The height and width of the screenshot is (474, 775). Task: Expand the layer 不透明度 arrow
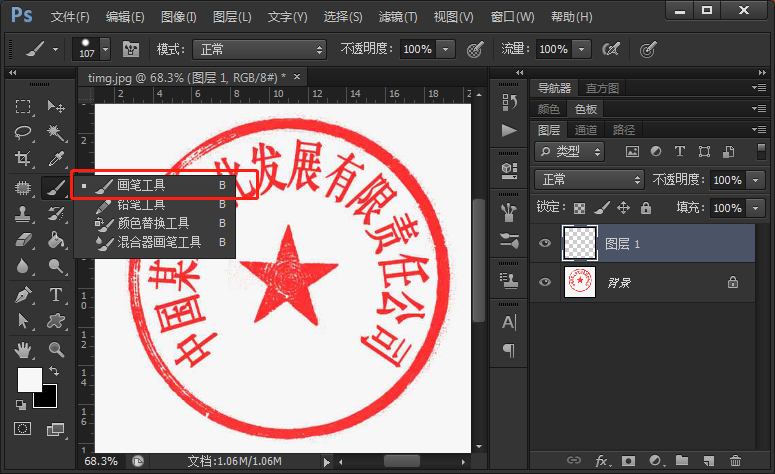(756, 180)
